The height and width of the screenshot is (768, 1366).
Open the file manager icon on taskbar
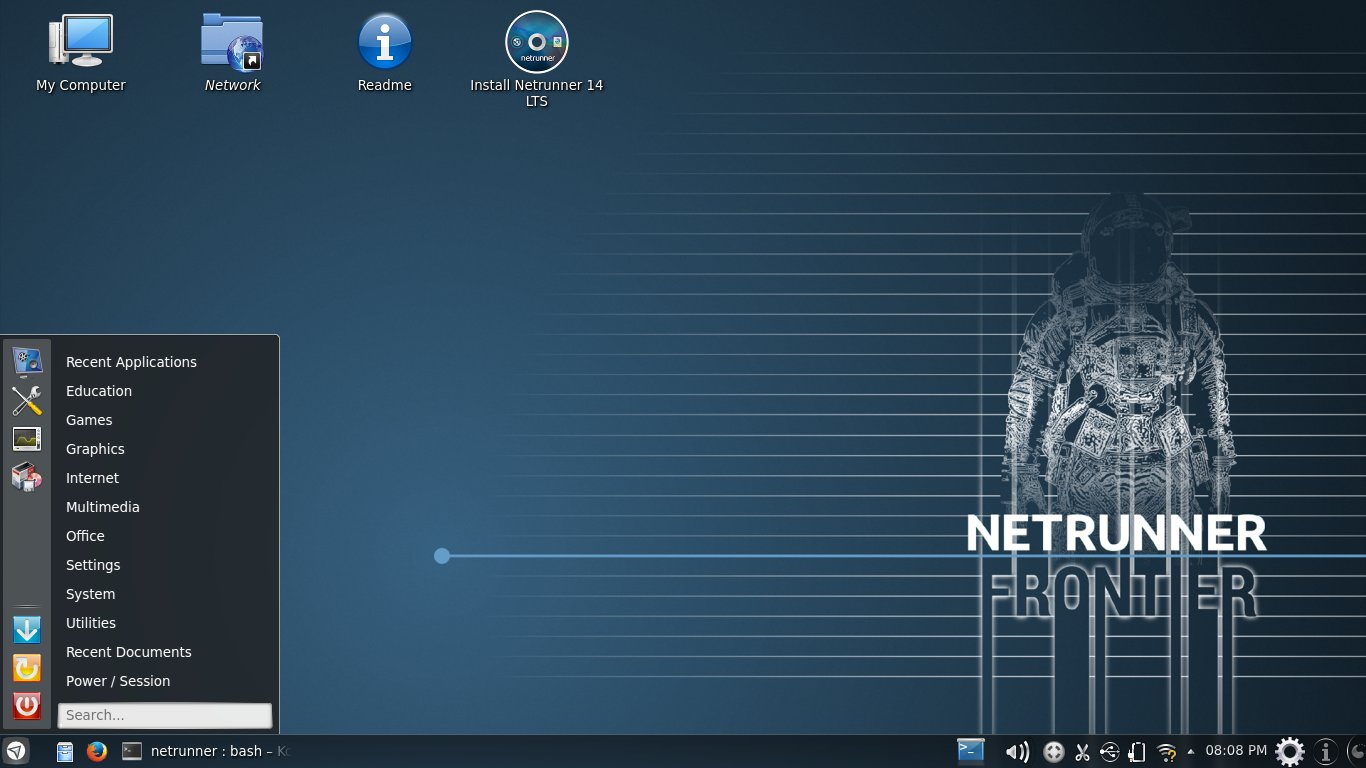(x=65, y=752)
